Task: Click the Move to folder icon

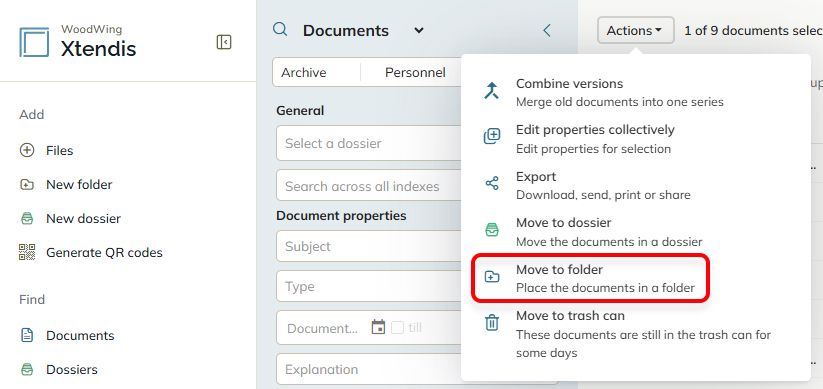Action: [491, 277]
